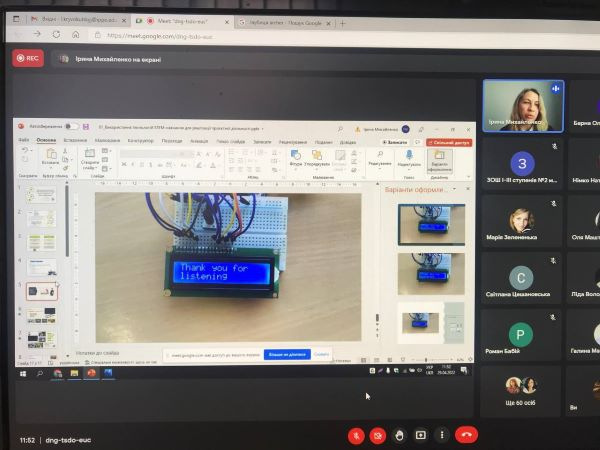The width and height of the screenshot is (600, 450).
Task: Select the third design idea thumbnail
Action: (x=431, y=323)
